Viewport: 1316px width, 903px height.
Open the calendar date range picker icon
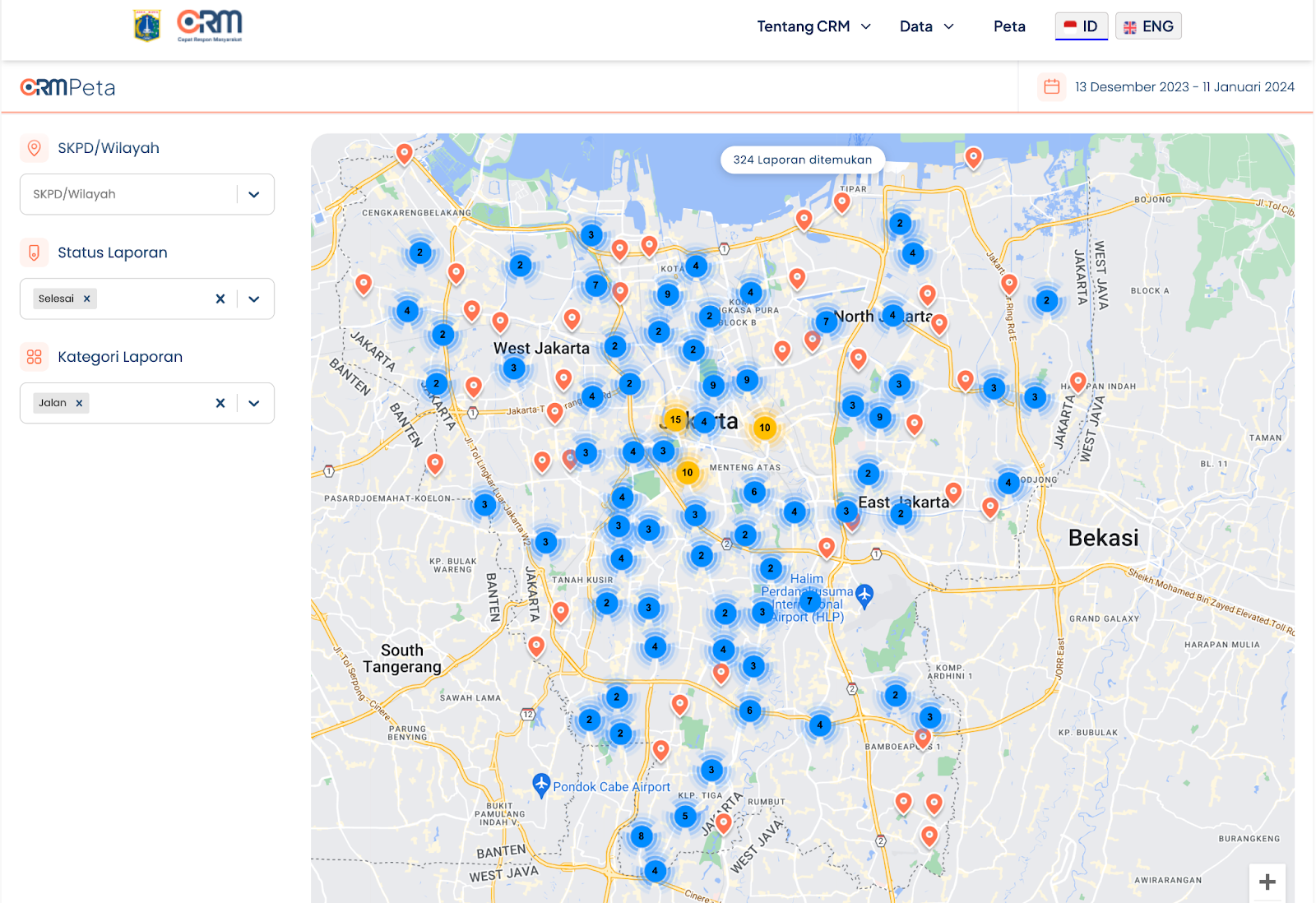(x=1051, y=86)
